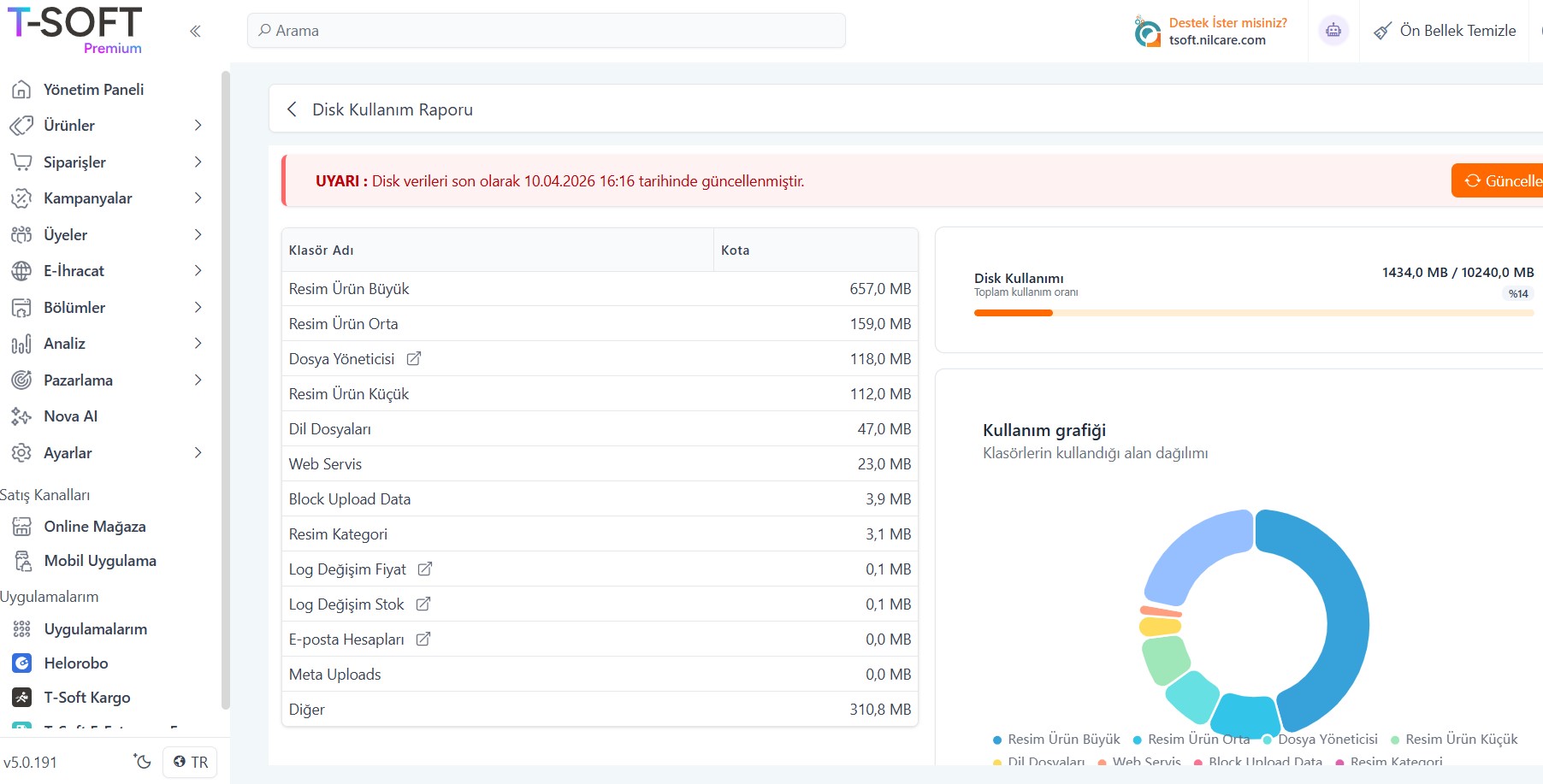This screenshot has height=784, width=1543.
Task: Open the Log Değişim Fiyat link icon
Action: tap(425, 569)
